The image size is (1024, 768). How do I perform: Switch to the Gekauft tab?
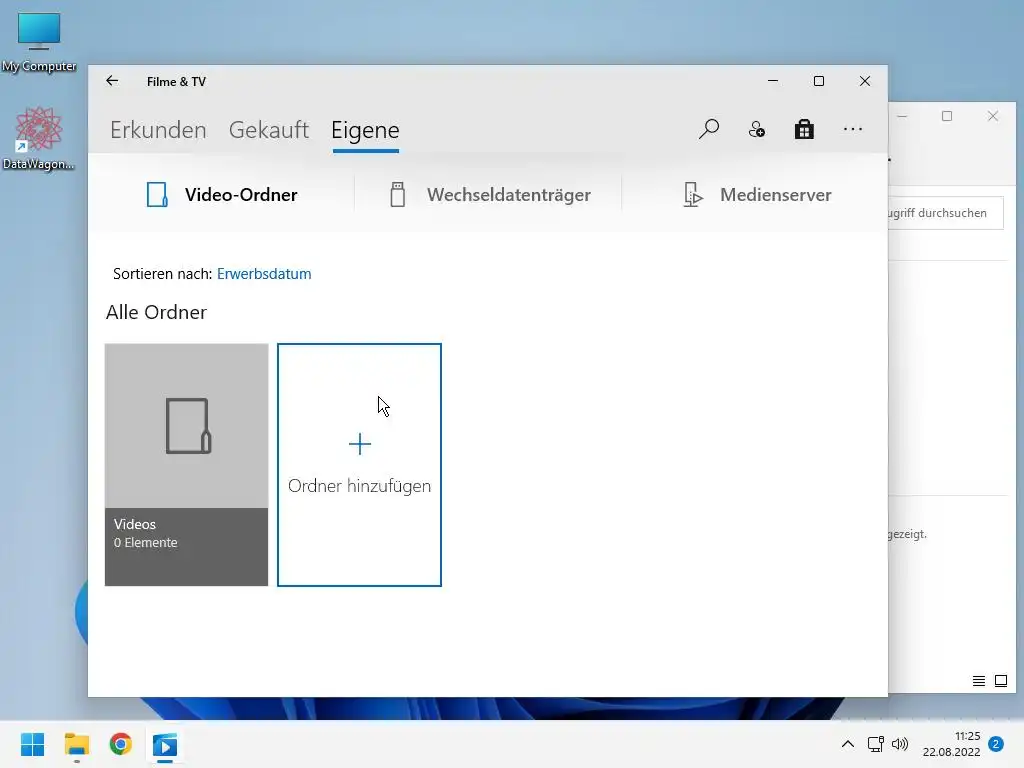268,130
